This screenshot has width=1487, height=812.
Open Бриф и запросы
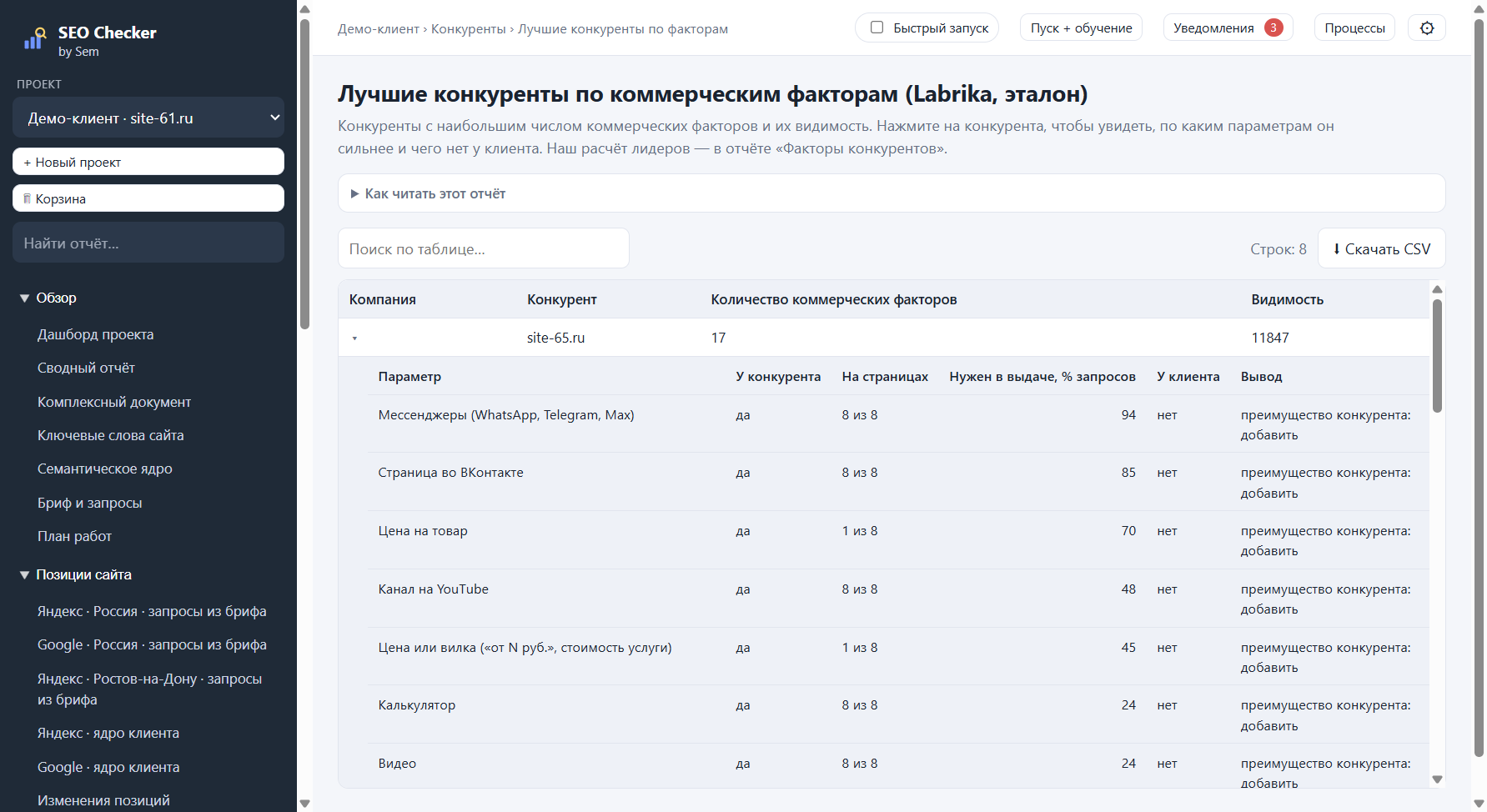click(89, 503)
